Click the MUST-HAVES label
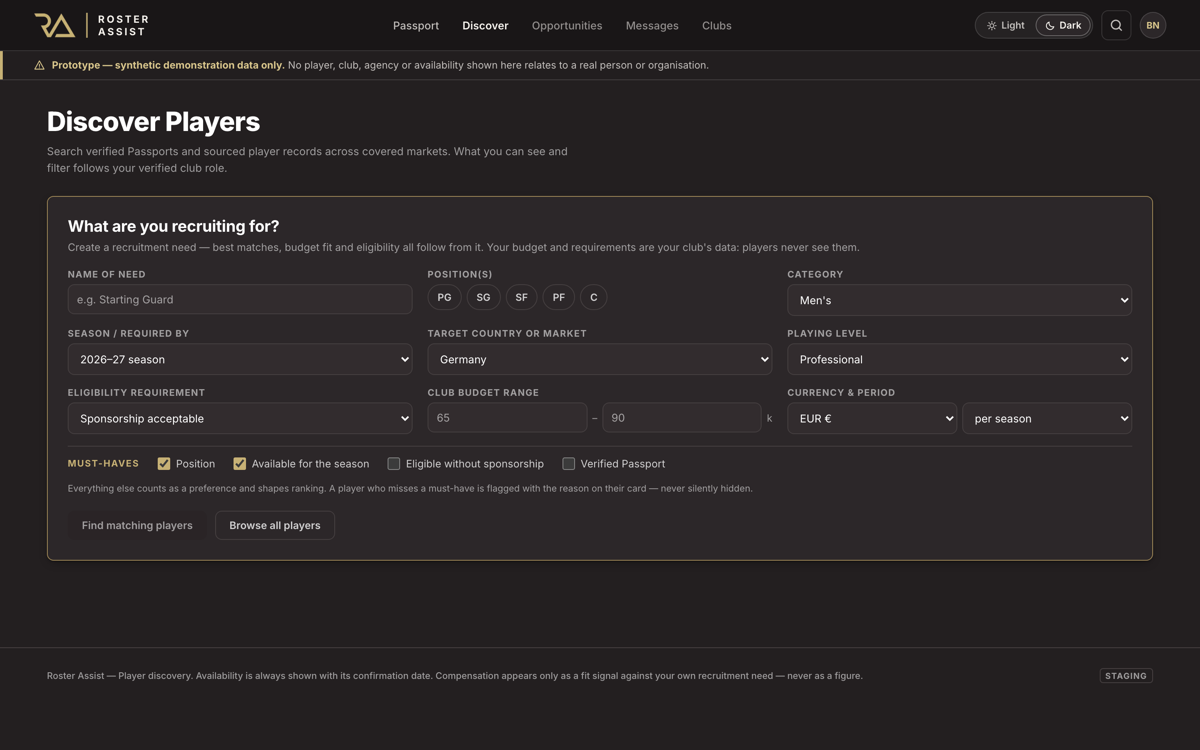This screenshot has height=750, width=1200. 103,464
